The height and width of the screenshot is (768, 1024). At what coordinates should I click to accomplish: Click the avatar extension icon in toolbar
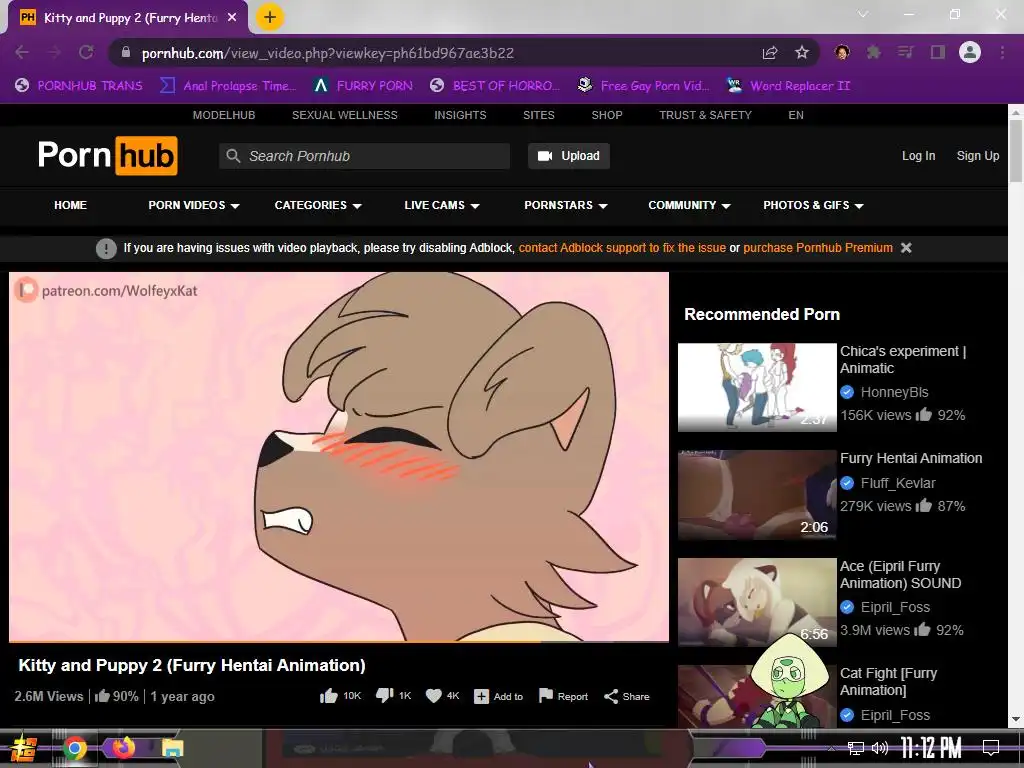[x=842, y=52]
